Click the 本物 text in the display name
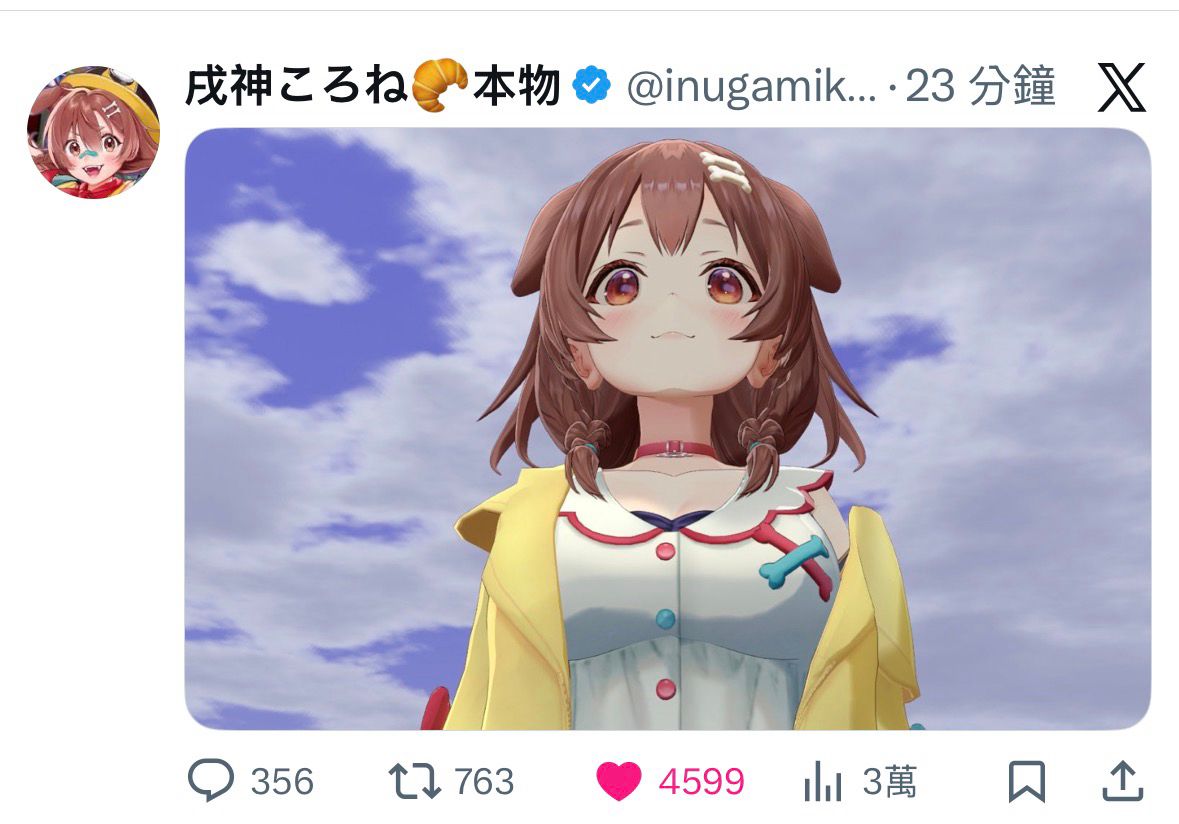Screen dimensions: 1179x824 pyautogui.click(x=517, y=86)
